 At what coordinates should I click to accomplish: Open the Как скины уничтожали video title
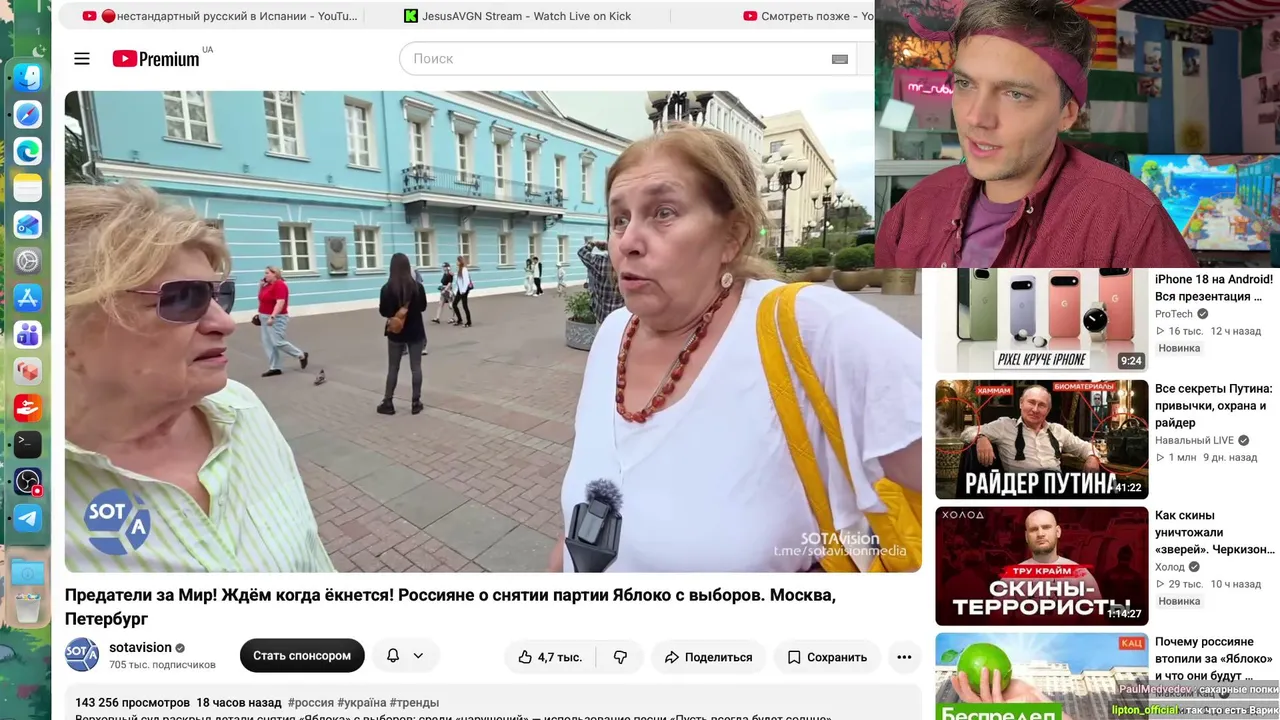click(1214, 532)
